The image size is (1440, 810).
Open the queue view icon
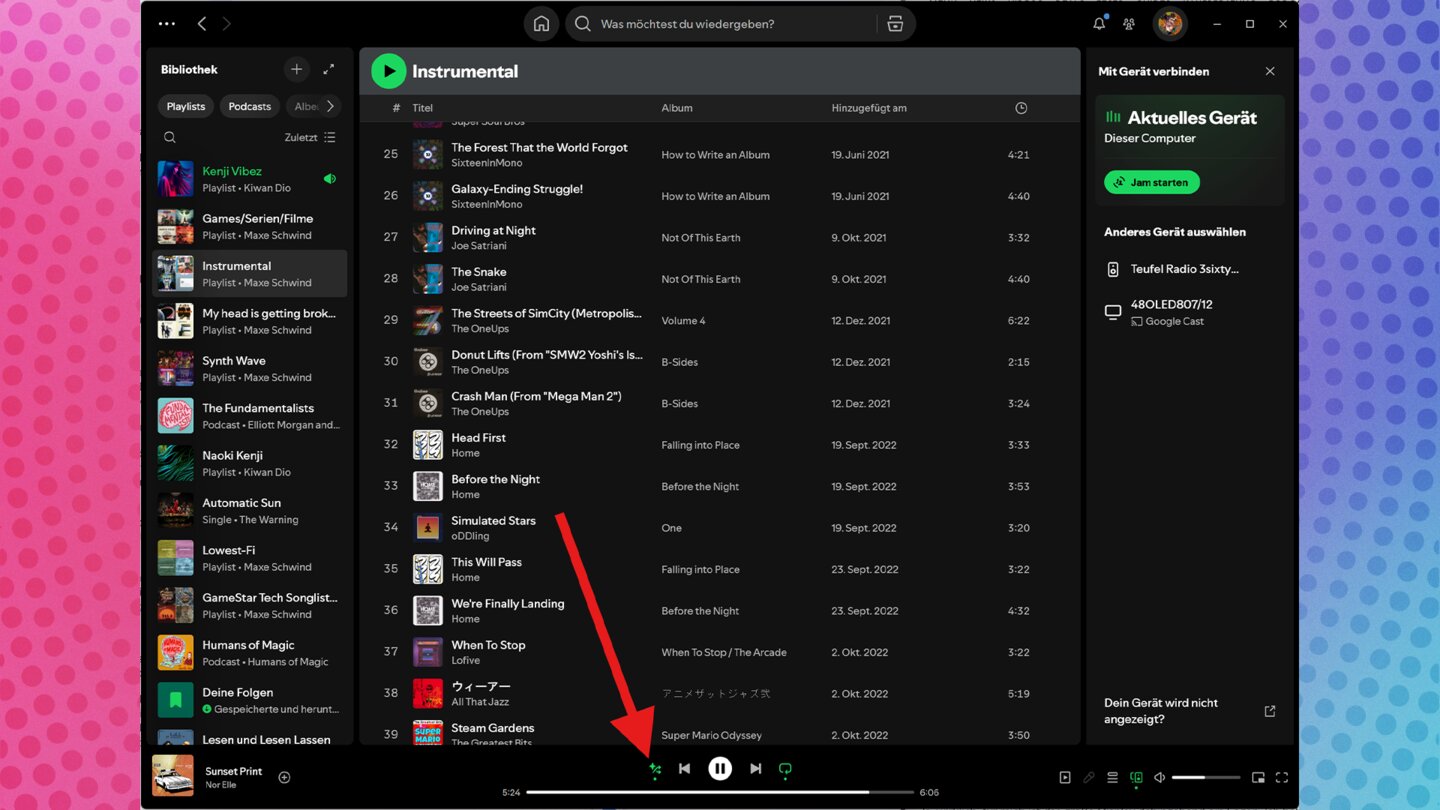(1112, 778)
